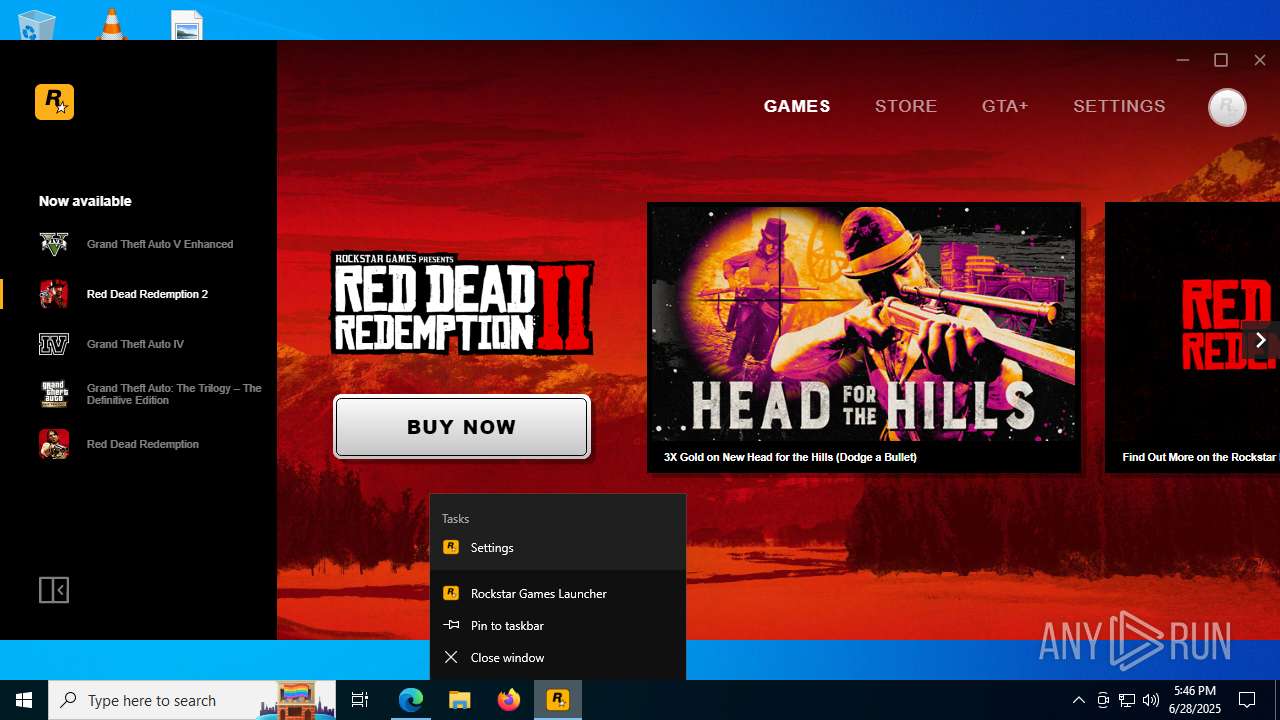This screenshot has height=720, width=1280.
Task: Minimize the Rockstar Launcher window
Action: tap(1183, 60)
